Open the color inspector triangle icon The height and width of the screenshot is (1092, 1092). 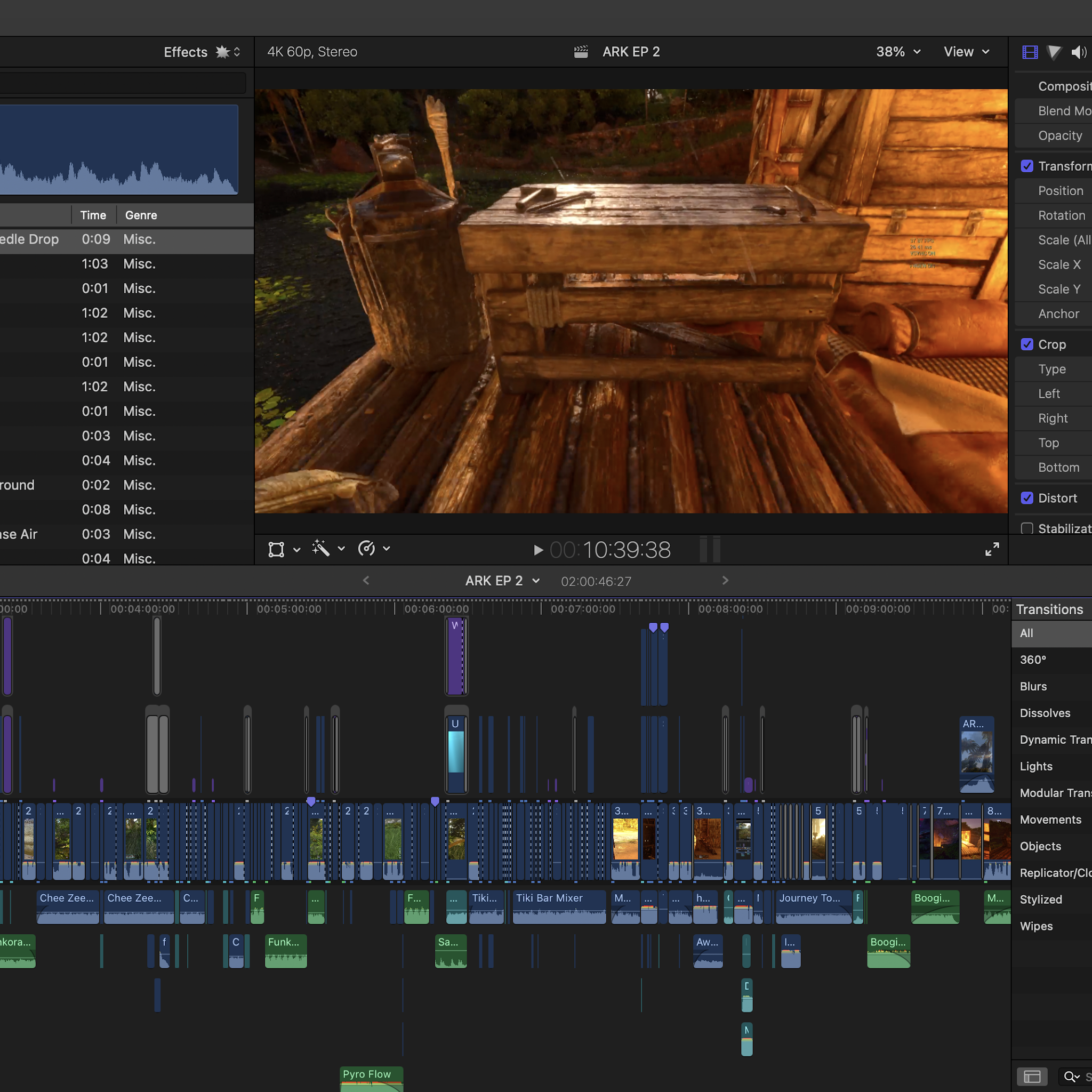tap(1054, 53)
